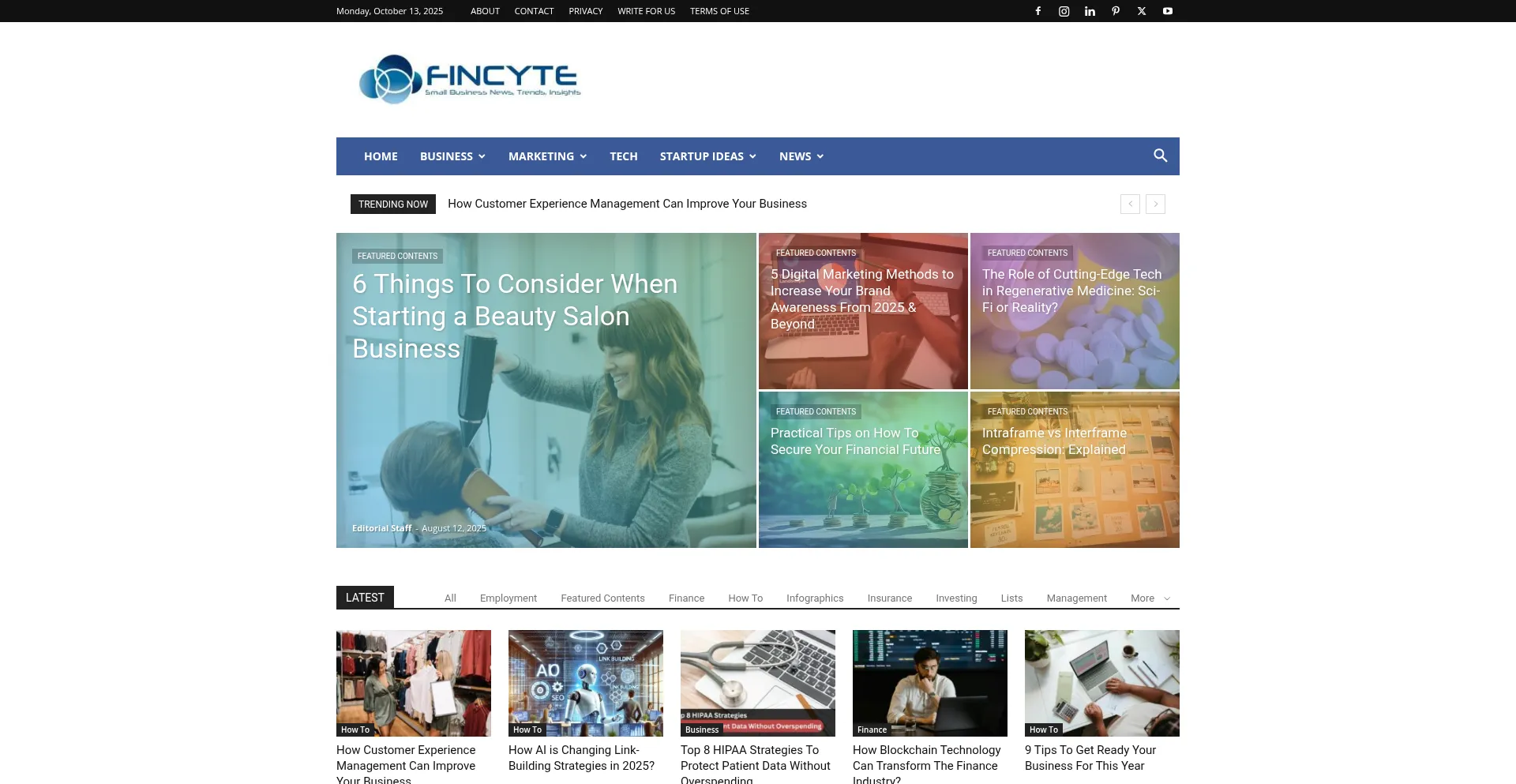Open the LinkedIn social icon
Viewport: 1516px width, 784px height.
(x=1090, y=11)
